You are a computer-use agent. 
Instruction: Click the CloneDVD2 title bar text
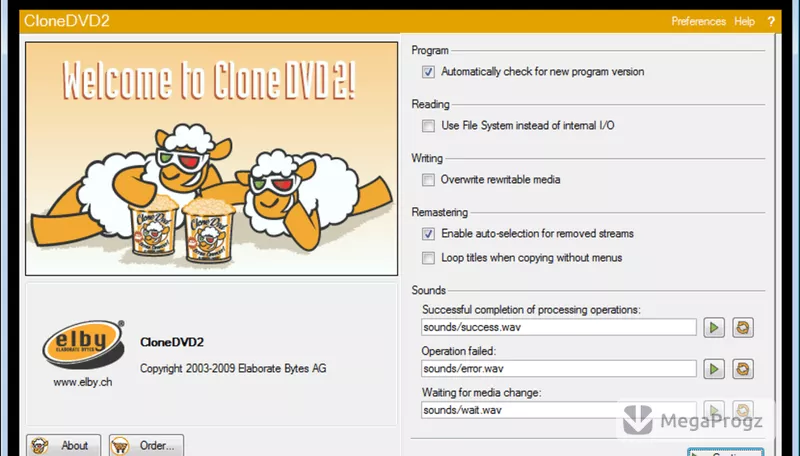click(67, 21)
